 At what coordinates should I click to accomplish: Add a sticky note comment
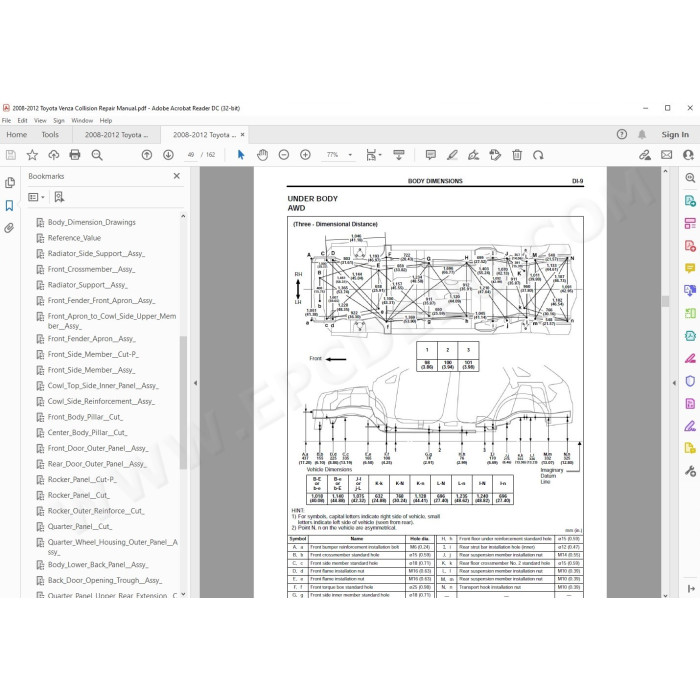431,155
